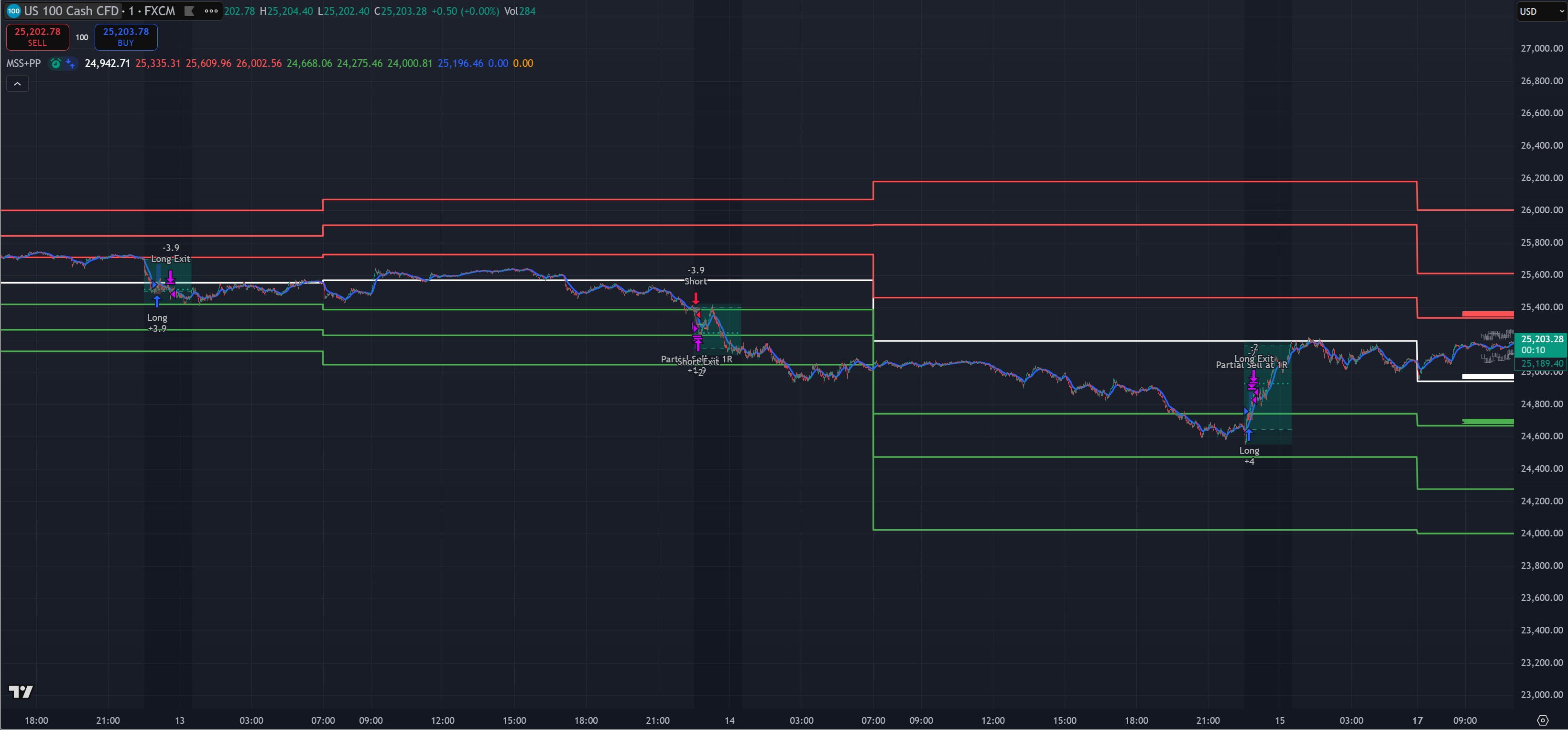This screenshot has height=730, width=1568.
Task: Click the TradingView logo at bottom left
Action: pos(21,692)
